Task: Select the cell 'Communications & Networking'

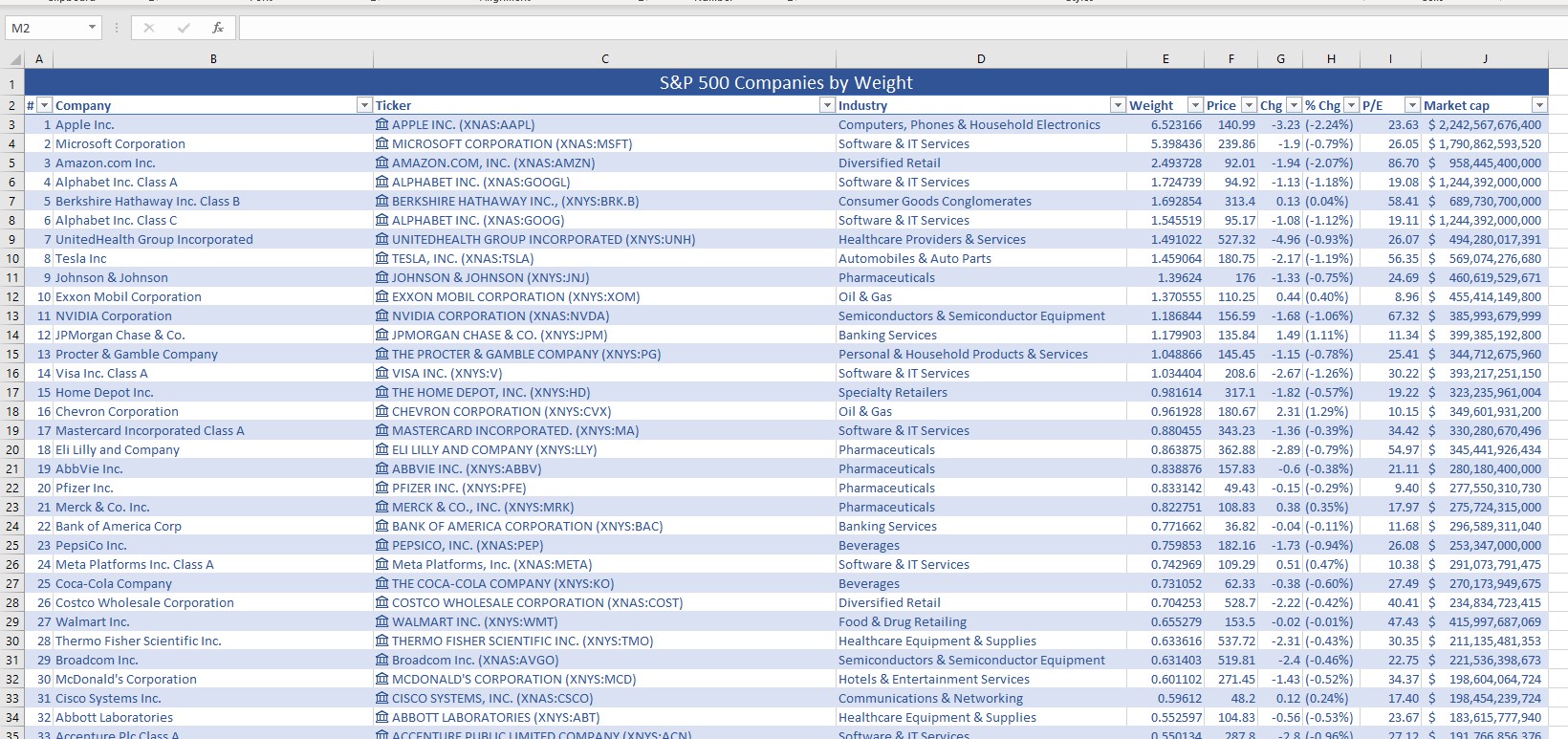Action: point(981,698)
